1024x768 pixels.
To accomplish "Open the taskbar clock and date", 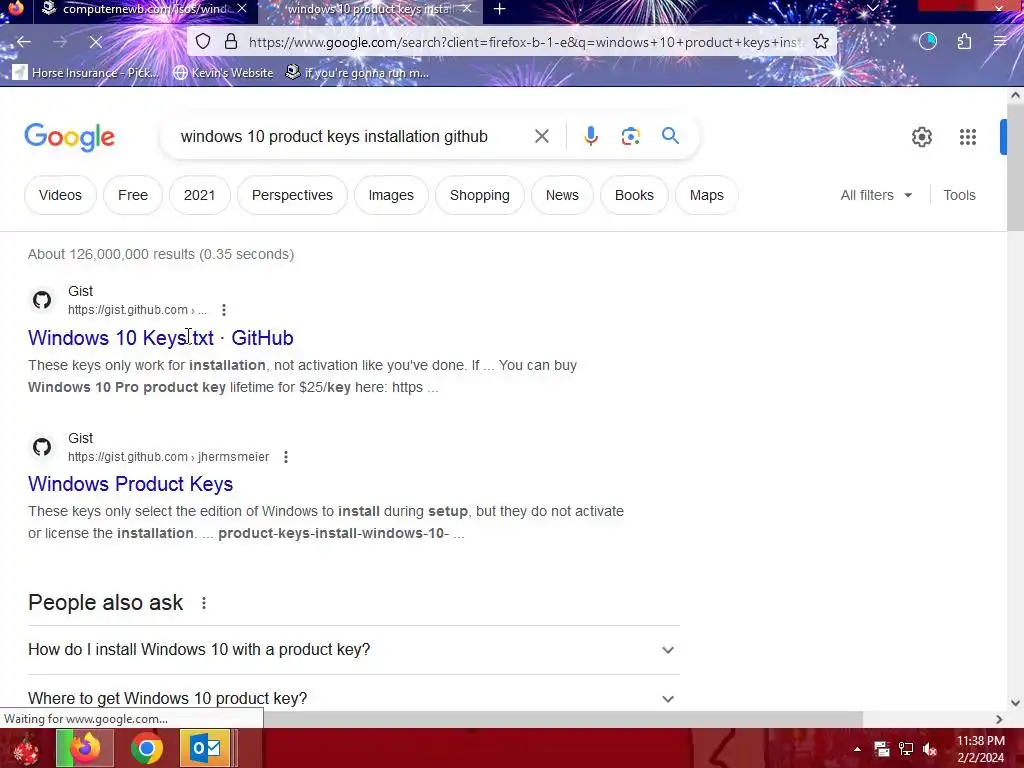I will point(980,749).
